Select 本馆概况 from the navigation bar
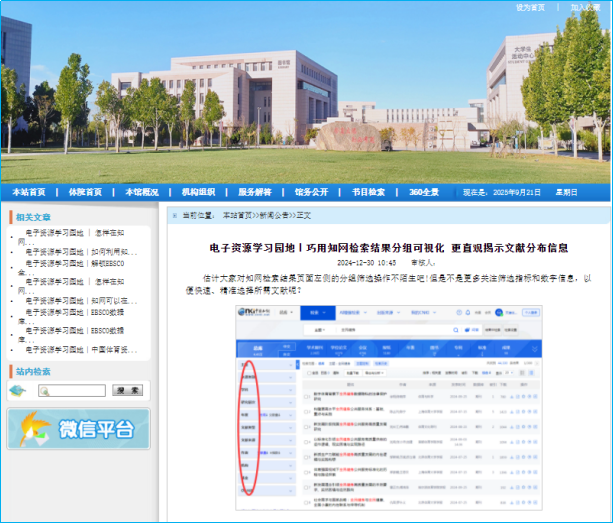This screenshot has width=614, height=524. [141, 192]
